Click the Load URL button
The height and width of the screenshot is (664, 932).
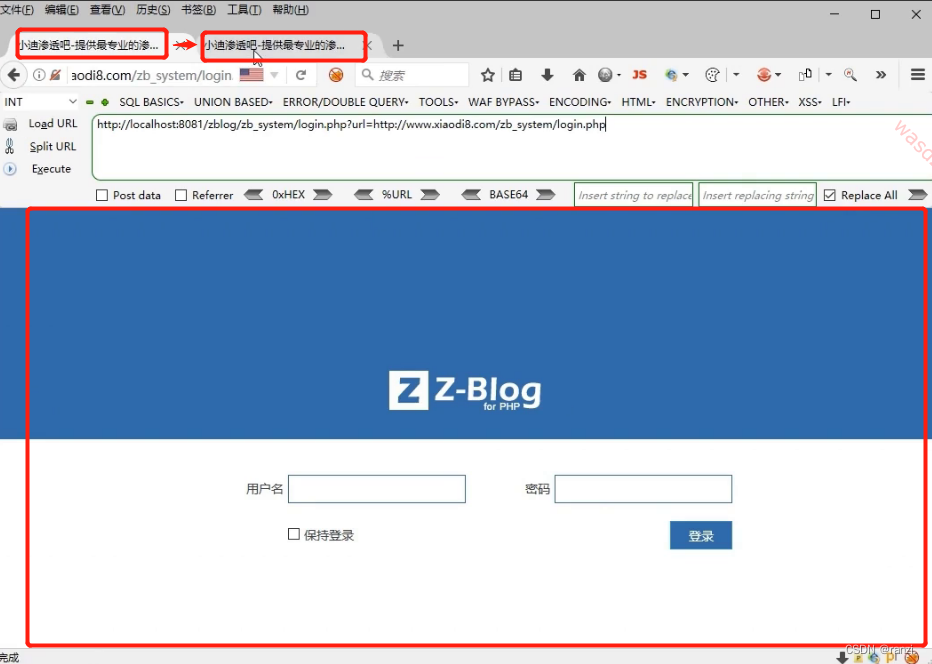point(53,124)
